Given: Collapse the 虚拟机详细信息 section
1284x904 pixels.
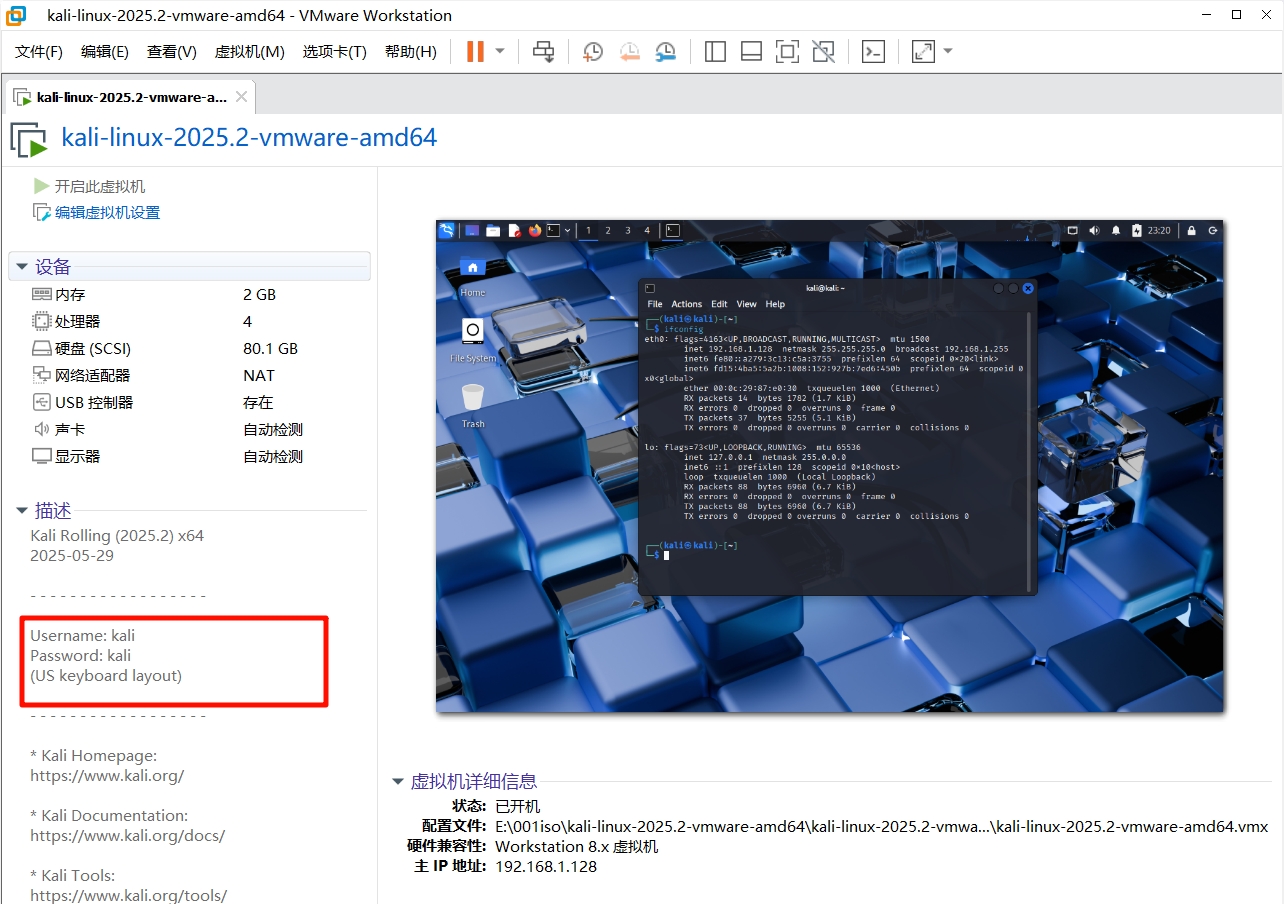Looking at the screenshot, I should click(x=398, y=782).
